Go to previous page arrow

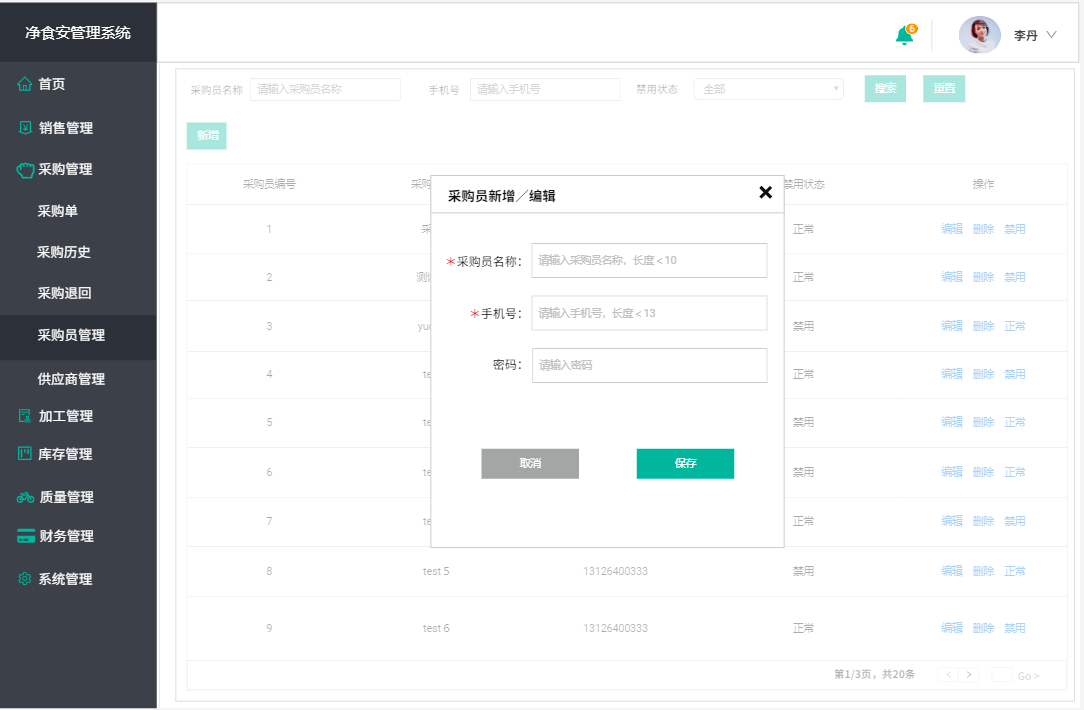click(x=948, y=675)
